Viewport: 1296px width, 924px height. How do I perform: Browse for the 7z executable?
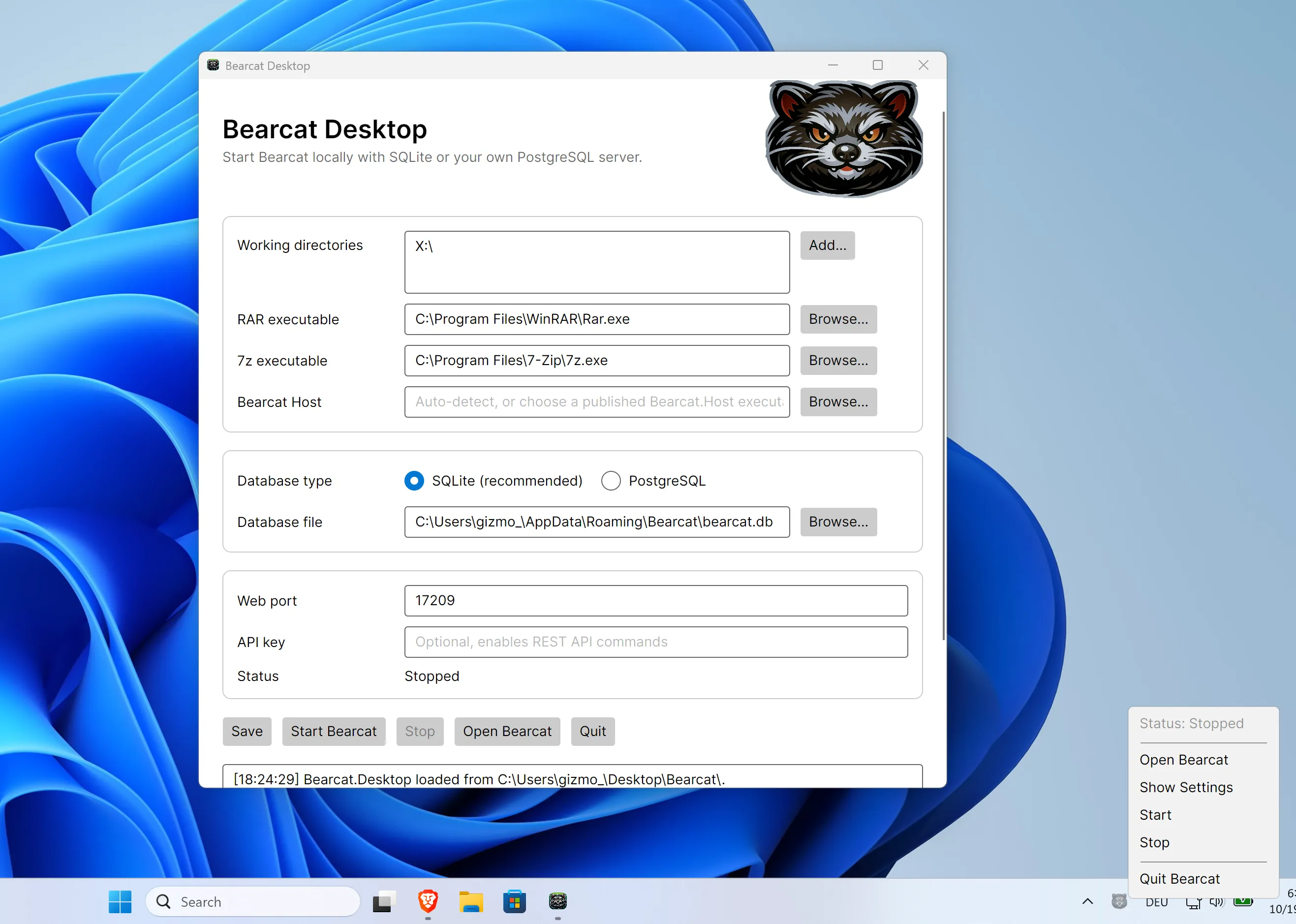pyautogui.click(x=838, y=360)
